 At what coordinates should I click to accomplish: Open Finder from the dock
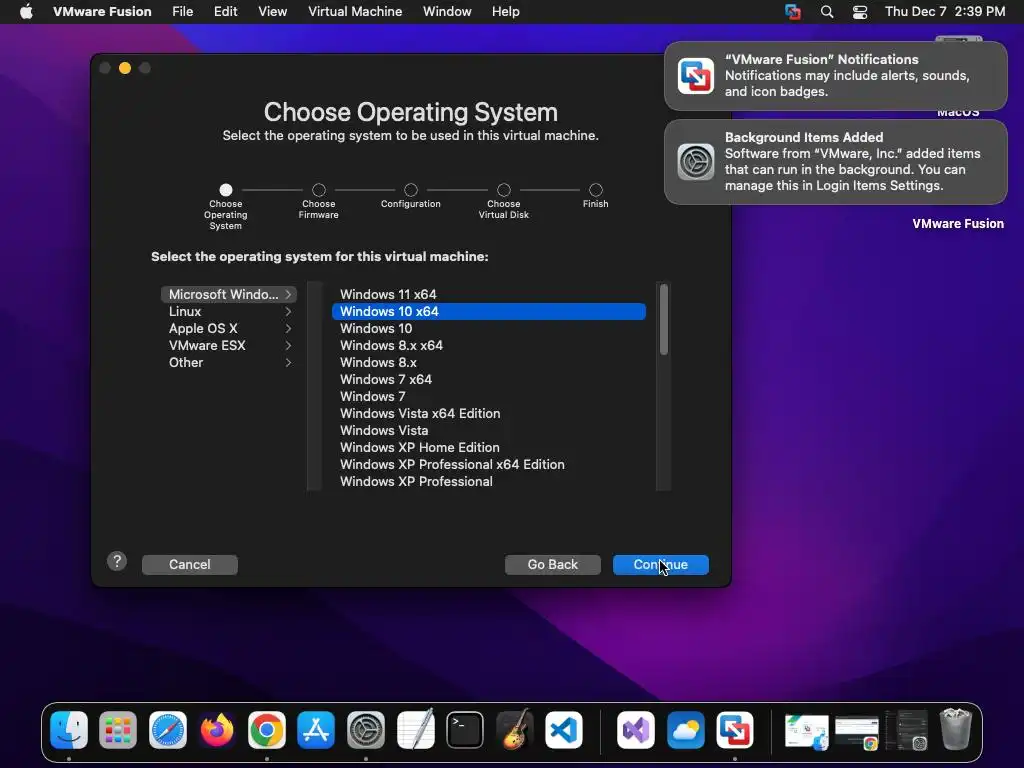pyautogui.click(x=69, y=729)
